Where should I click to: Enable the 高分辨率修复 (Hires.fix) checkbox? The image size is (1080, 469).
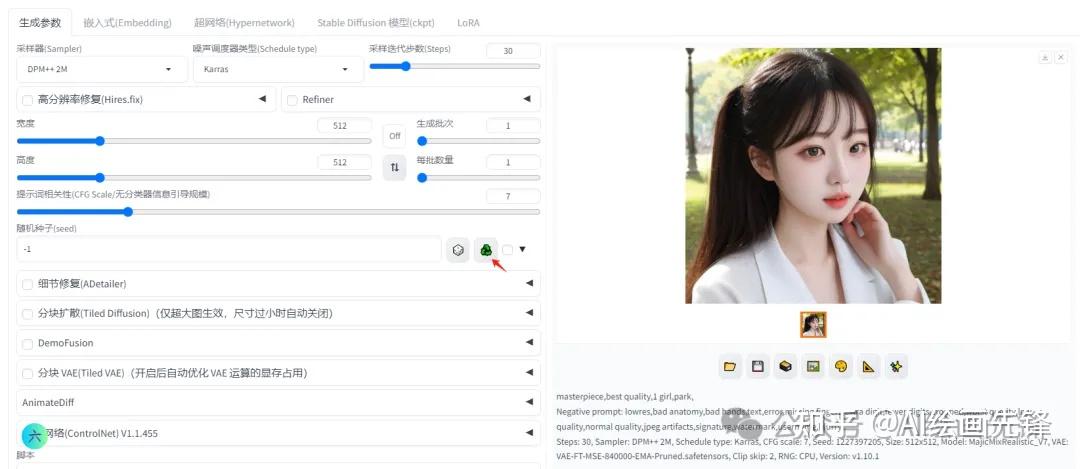click(28, 100)
